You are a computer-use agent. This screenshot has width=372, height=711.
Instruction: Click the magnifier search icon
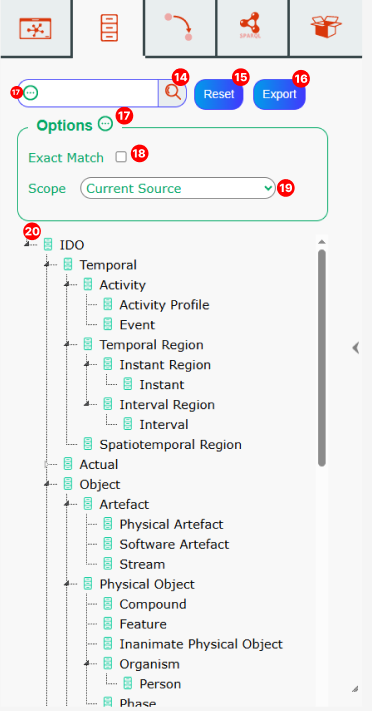pos(172,93)
